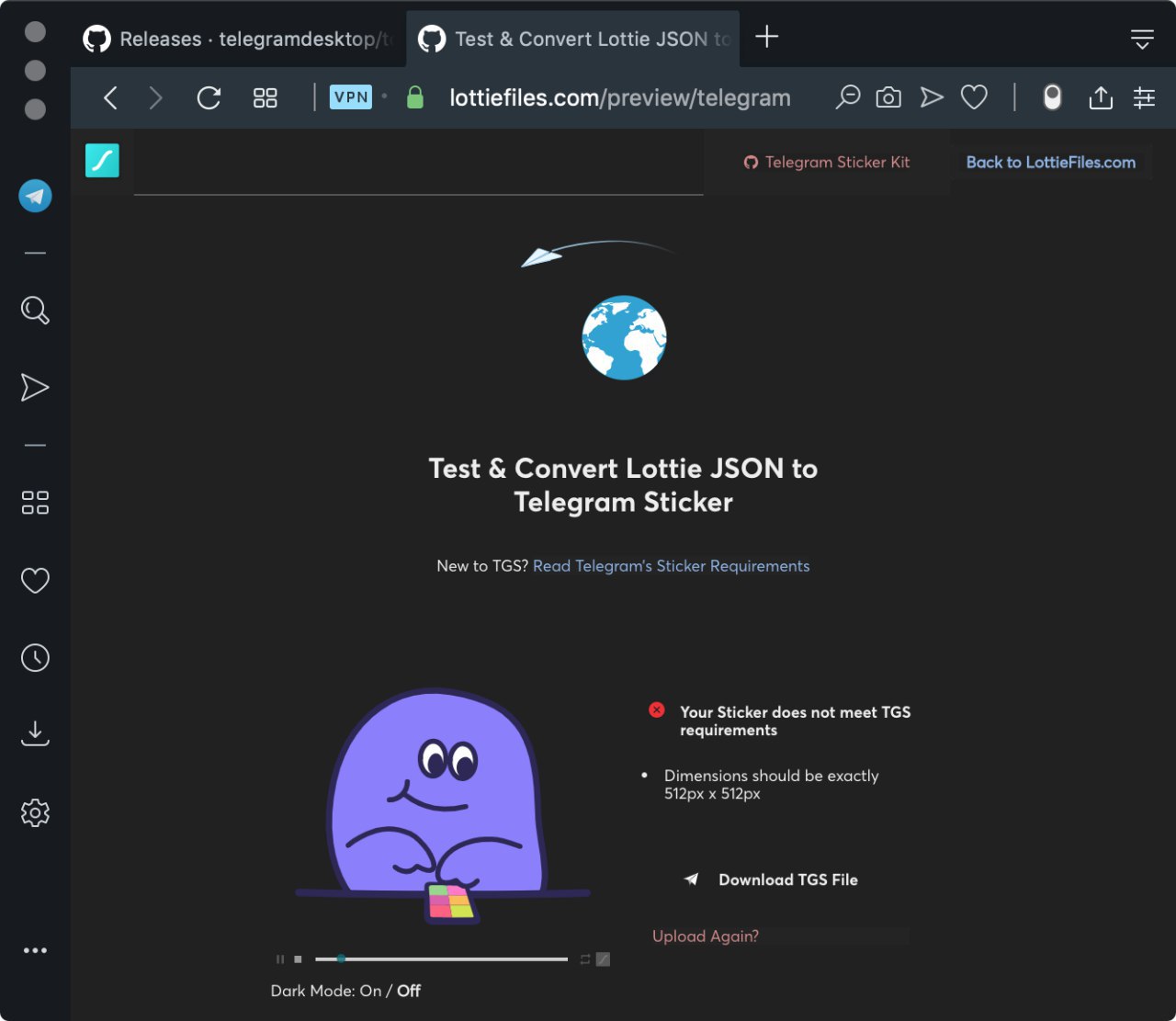Open Easy Setup sliders icon
This screenshot has height=1021, width=1176.
[x=1144, y=97]
